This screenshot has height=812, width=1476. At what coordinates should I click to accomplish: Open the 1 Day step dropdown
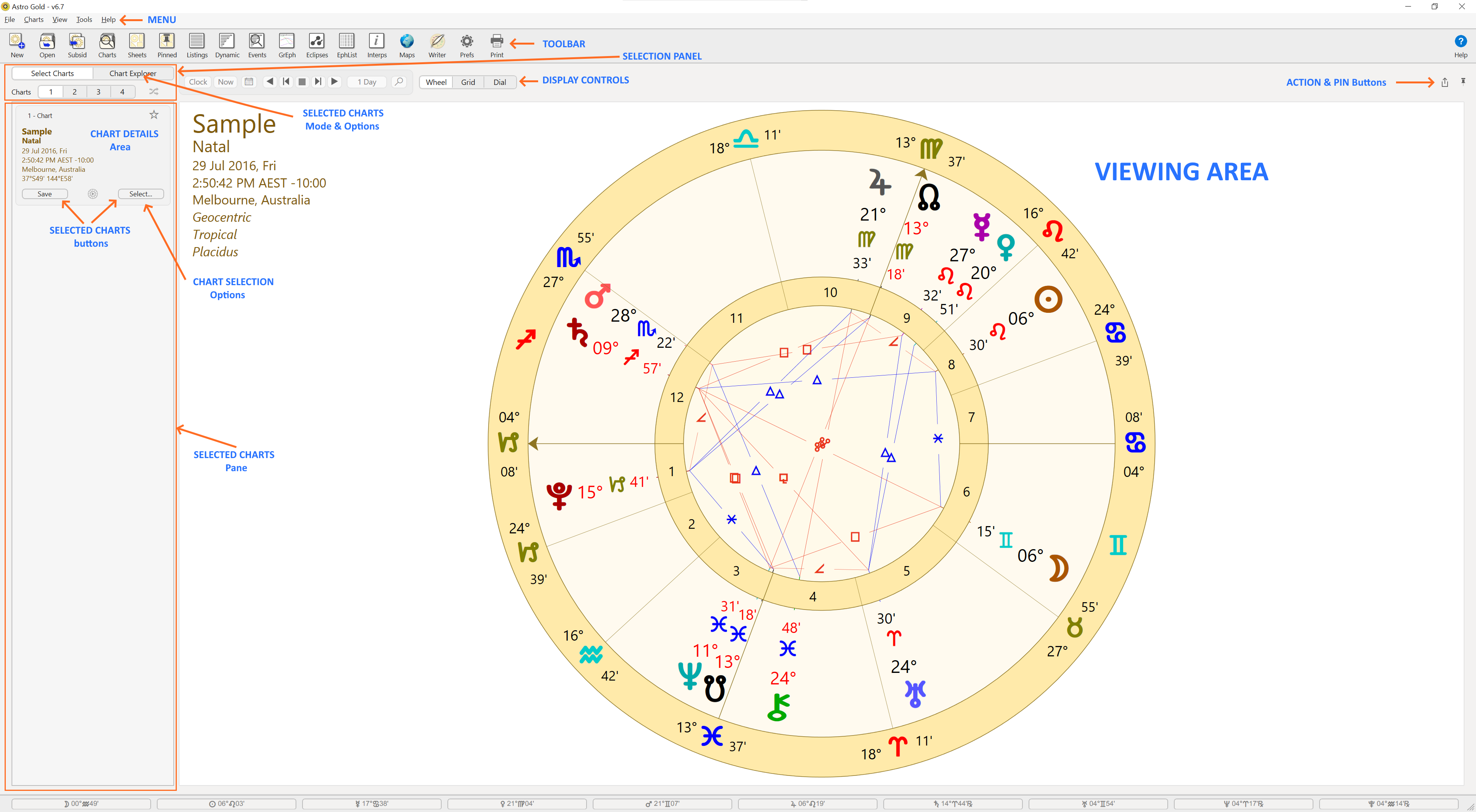tap(367, 81)
